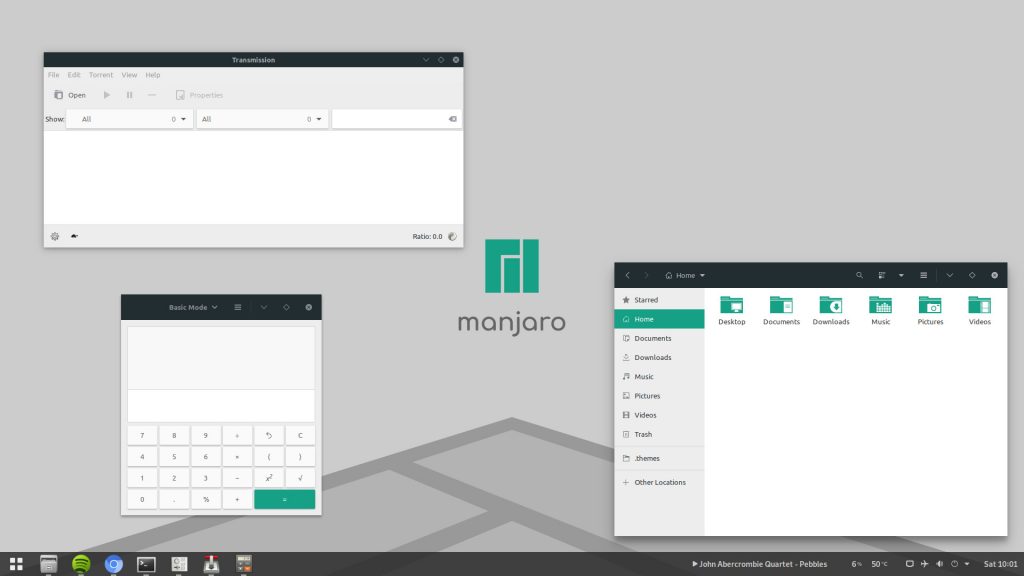Open the Edit menu in Transmission

[x=74, y=75]
